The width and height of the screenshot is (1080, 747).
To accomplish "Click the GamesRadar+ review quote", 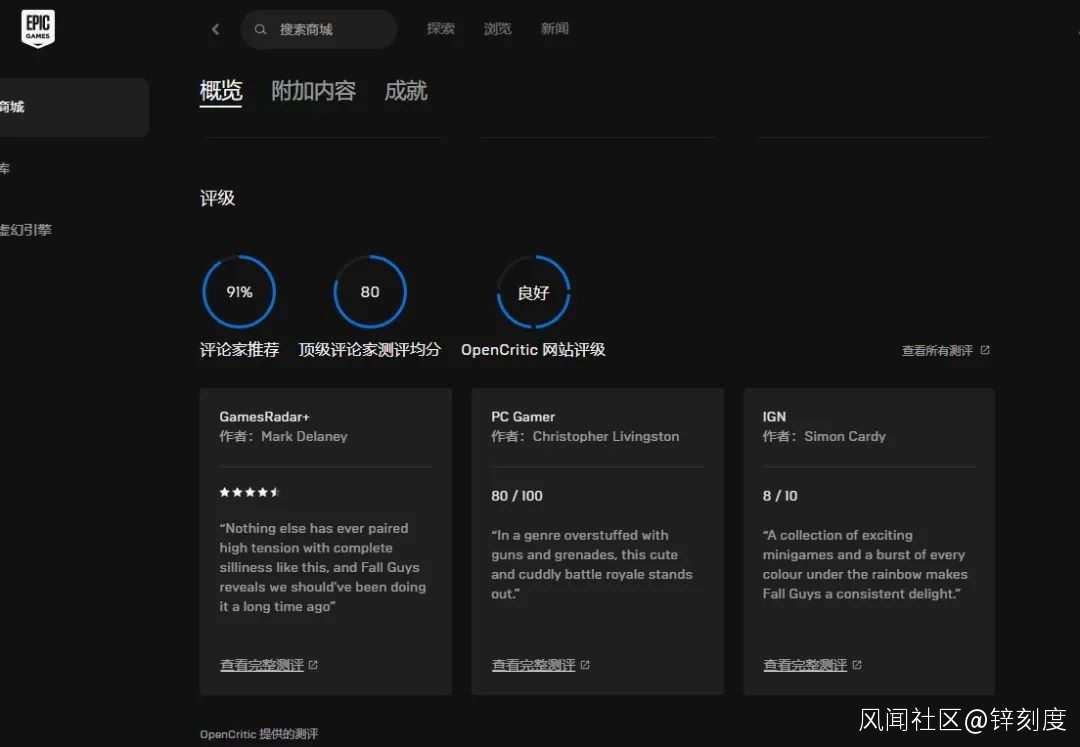I will coord(322,567).
